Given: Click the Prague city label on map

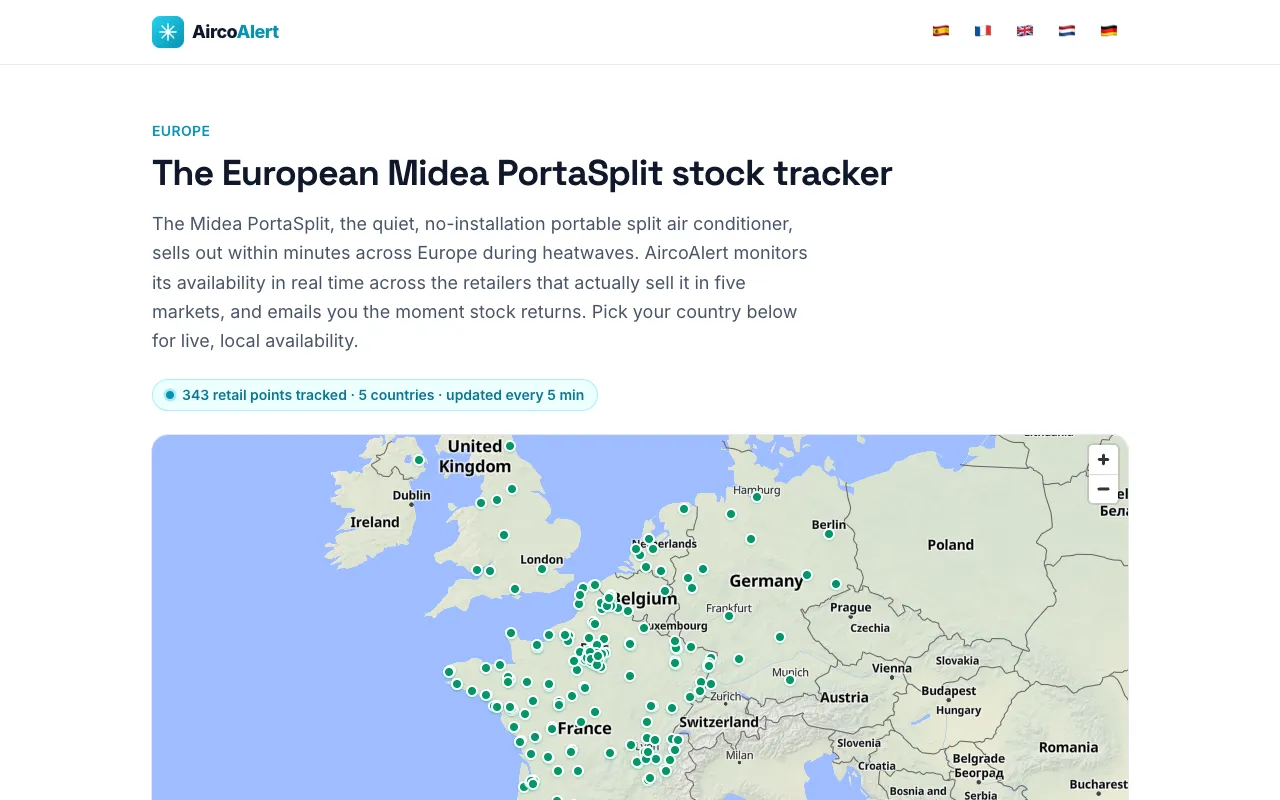Looking at the screenshot, I should pos(851,607).
